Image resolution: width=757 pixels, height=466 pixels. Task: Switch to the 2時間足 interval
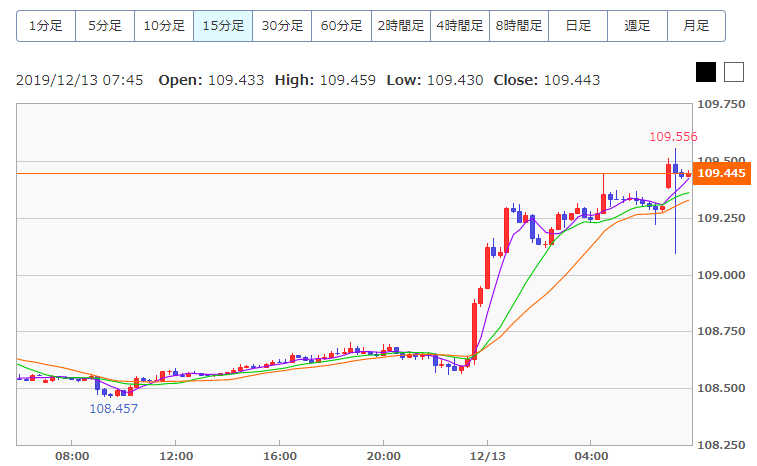[x=400, y=26]
